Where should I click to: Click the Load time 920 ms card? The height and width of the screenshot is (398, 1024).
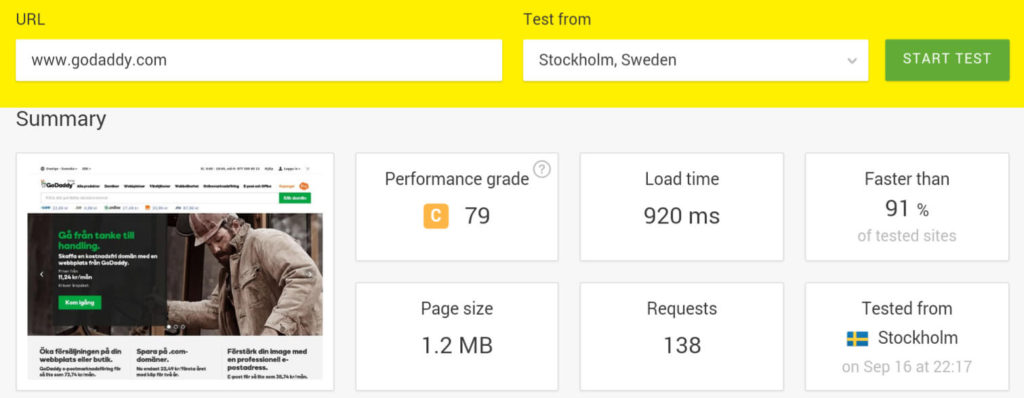[682, 207]
